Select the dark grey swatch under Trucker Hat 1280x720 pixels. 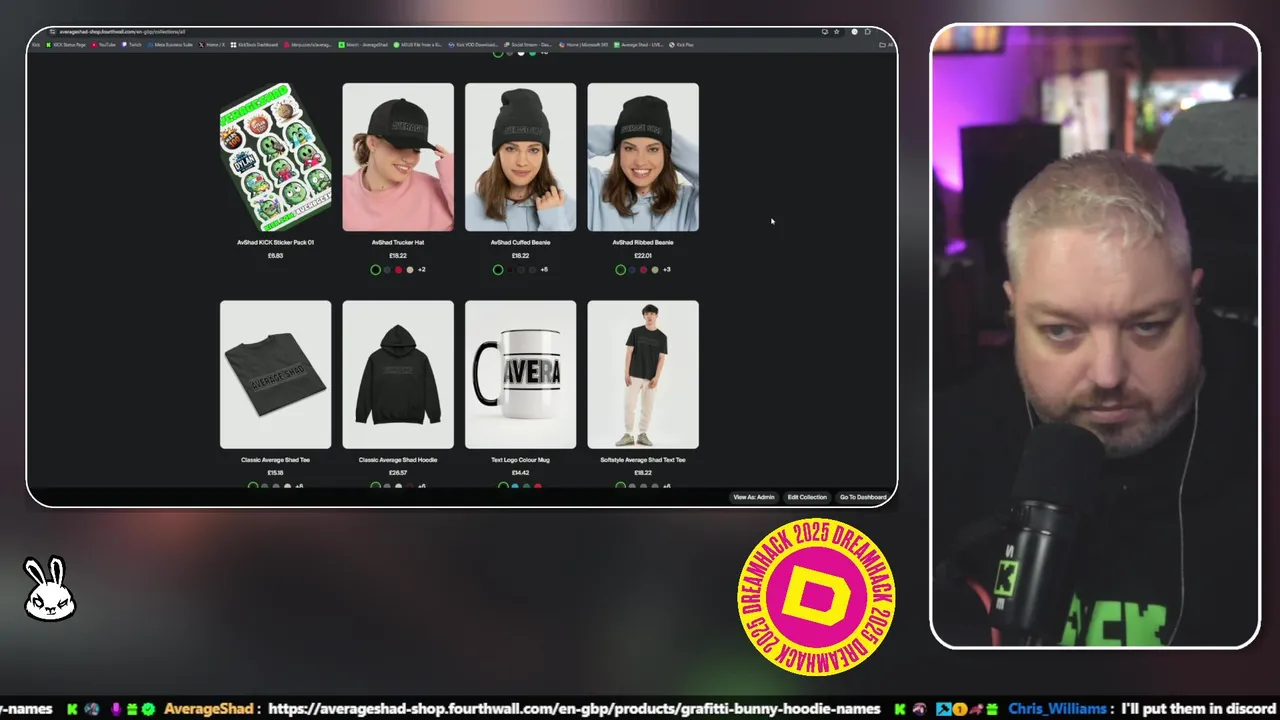(x=387, y=270)
